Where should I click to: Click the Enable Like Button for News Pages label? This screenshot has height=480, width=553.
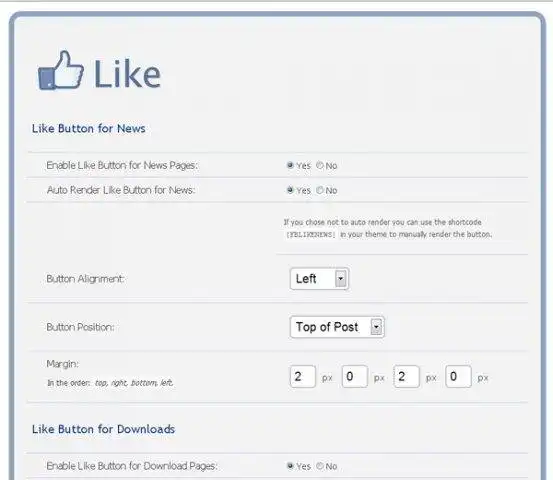[x=122, y=165]
